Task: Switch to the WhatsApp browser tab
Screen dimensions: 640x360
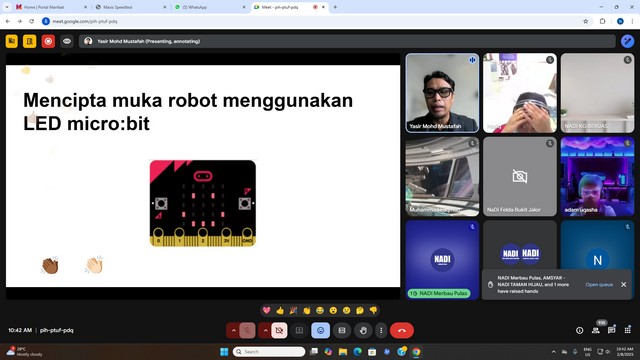Action: tap(208, 7)
